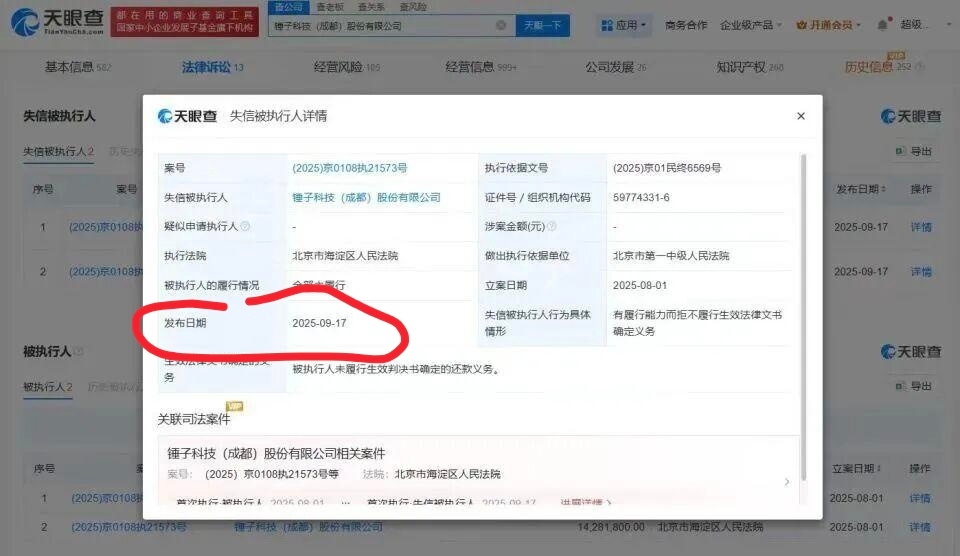Select the 查公司 search tab
The width and height of the screenshot is (960, 556).
click(288, 7)
